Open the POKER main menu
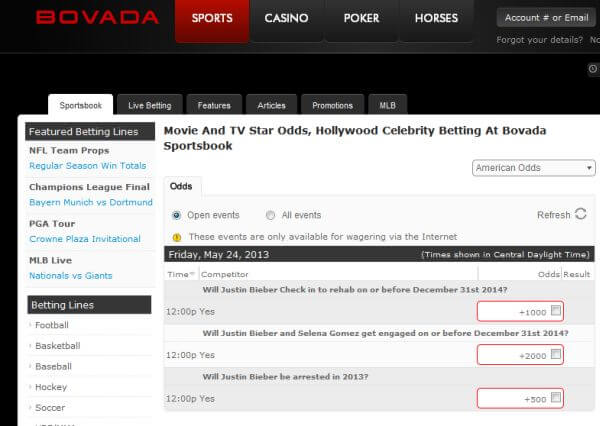 [x=361, y=21]
